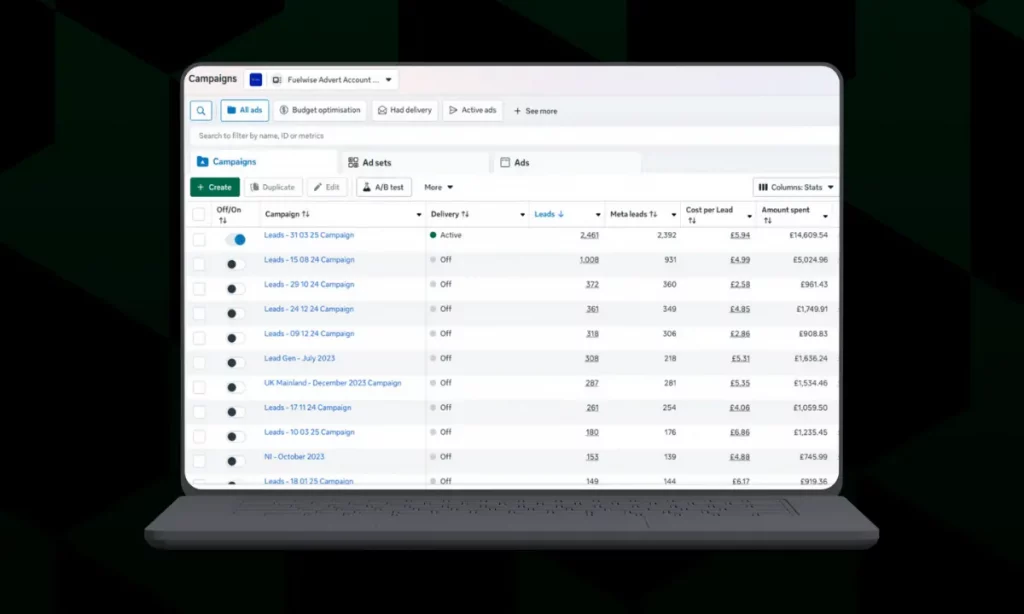Open the Delivery column sort dropdown
Viewport: 1024px width, 614px height.
pos(523,213)
